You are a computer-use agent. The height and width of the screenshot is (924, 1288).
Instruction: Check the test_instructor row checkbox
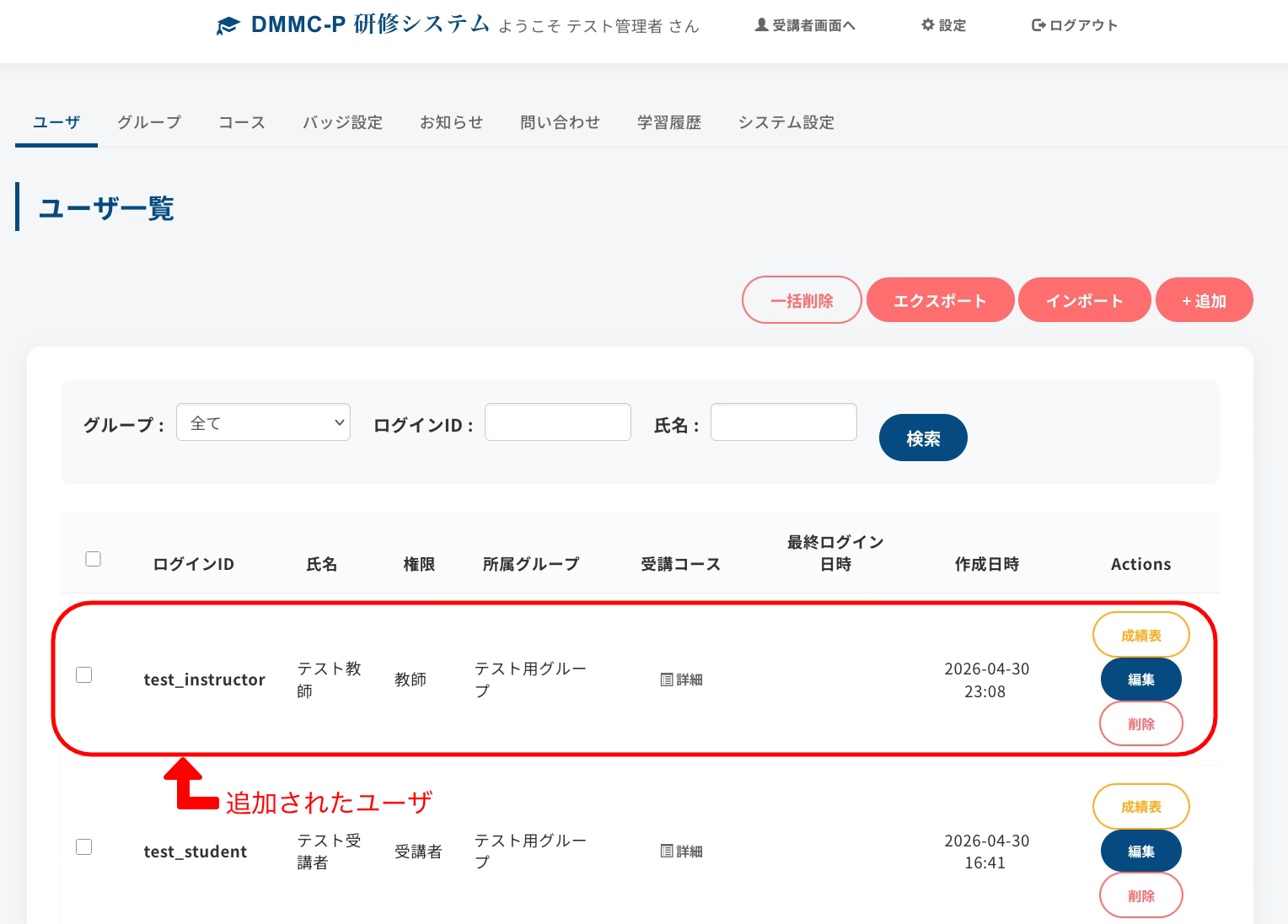pyautogui.click(x=84, y=675)
